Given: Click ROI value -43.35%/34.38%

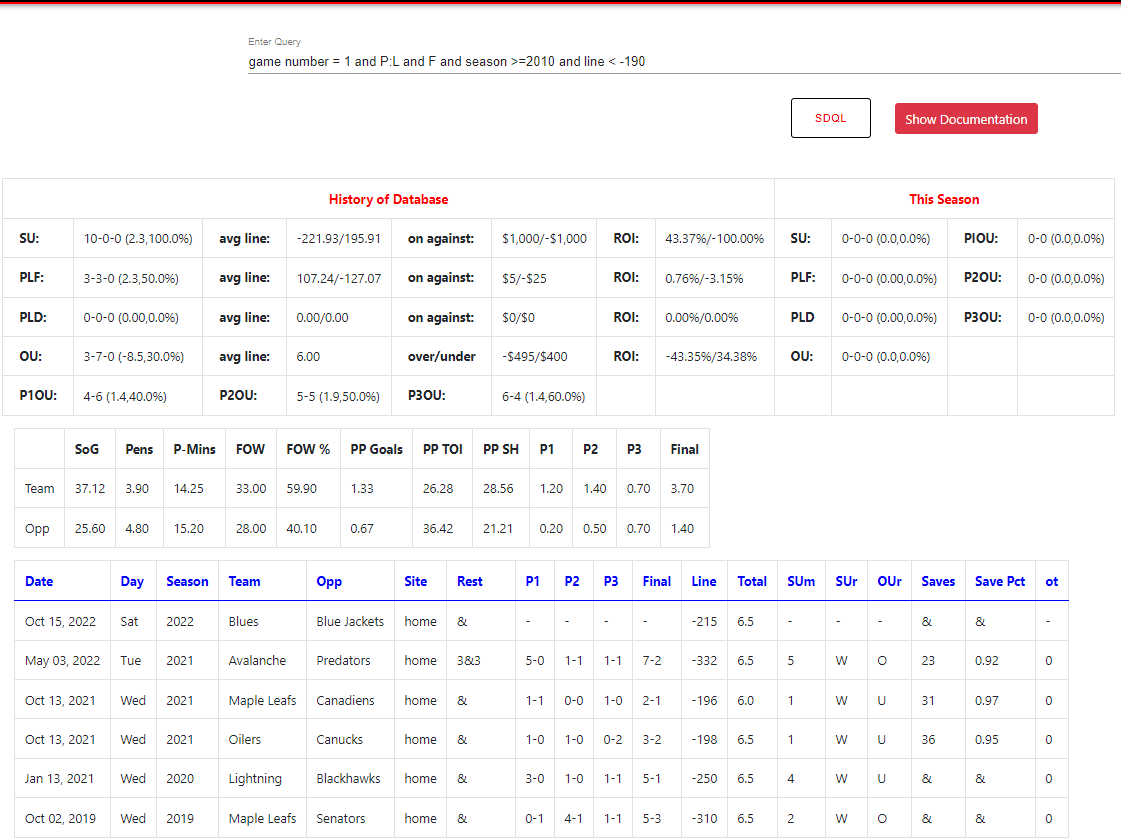Looking at the screenshot, I should point(711,356).
